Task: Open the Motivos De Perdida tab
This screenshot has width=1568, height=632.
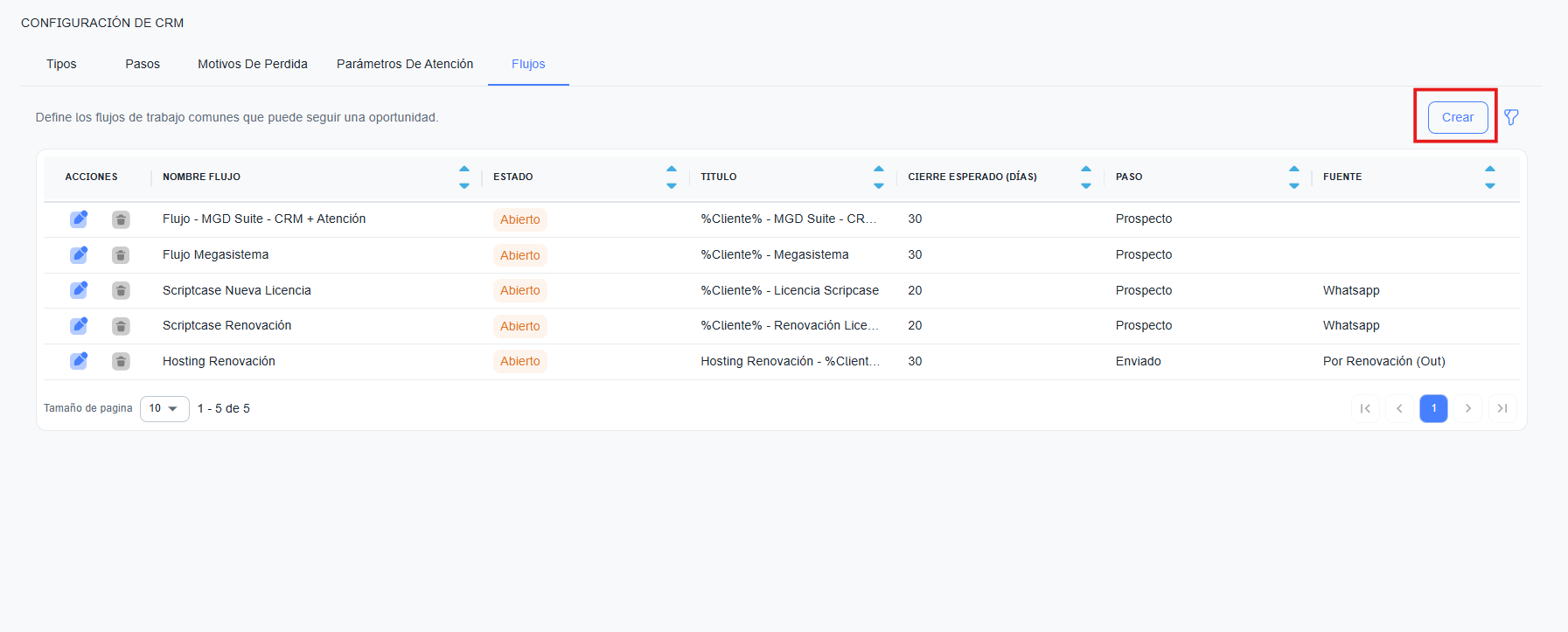Action: (253, 64)
